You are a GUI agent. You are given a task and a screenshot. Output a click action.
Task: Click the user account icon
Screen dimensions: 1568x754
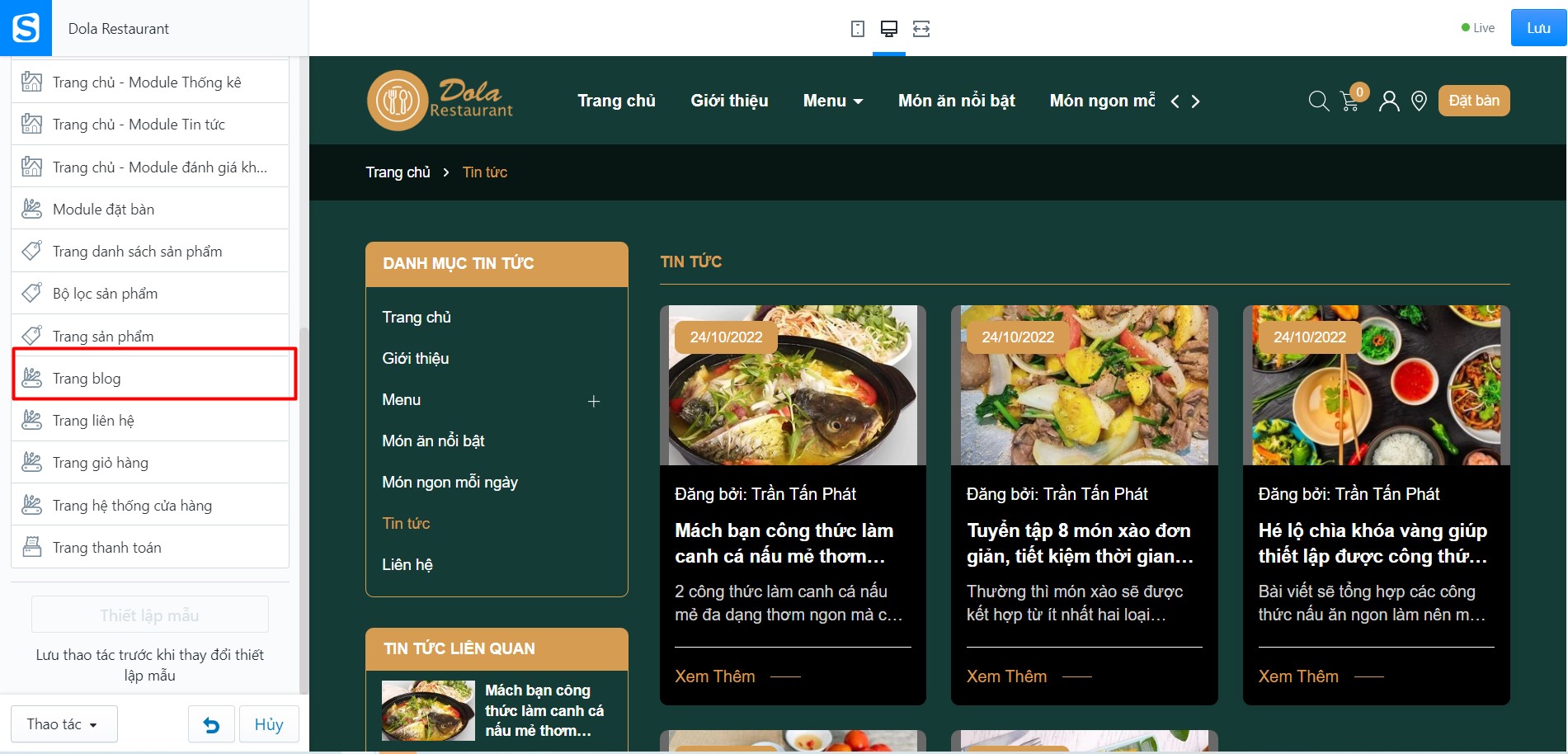(1389, 101)
